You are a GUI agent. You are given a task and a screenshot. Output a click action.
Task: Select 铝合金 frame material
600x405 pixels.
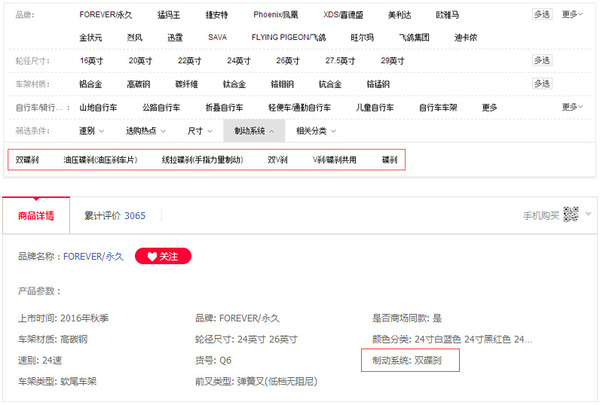pos(91,84)
